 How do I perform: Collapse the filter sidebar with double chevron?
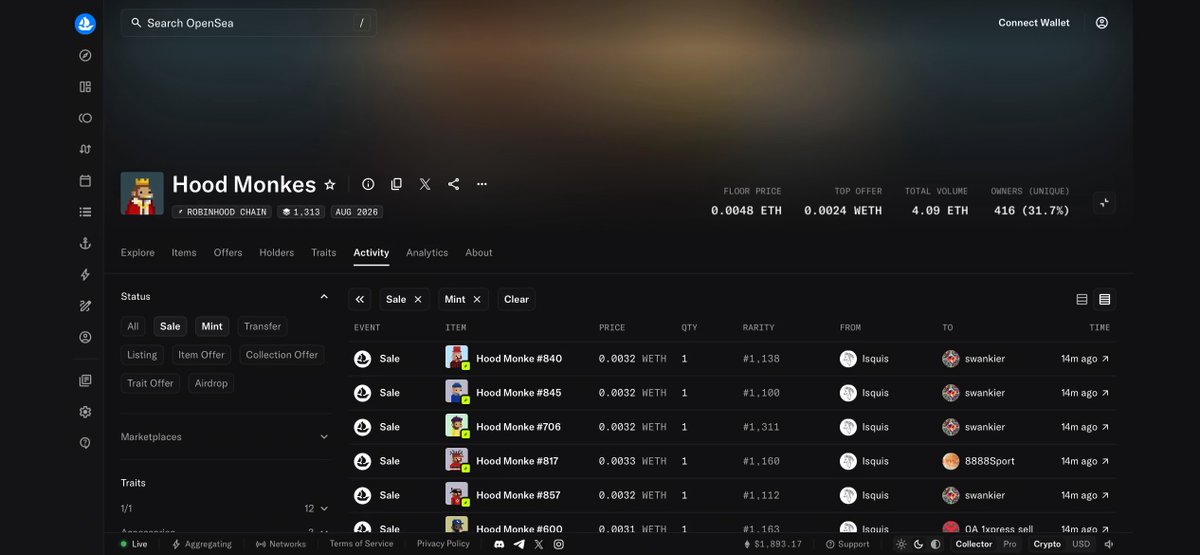[360, 299]
